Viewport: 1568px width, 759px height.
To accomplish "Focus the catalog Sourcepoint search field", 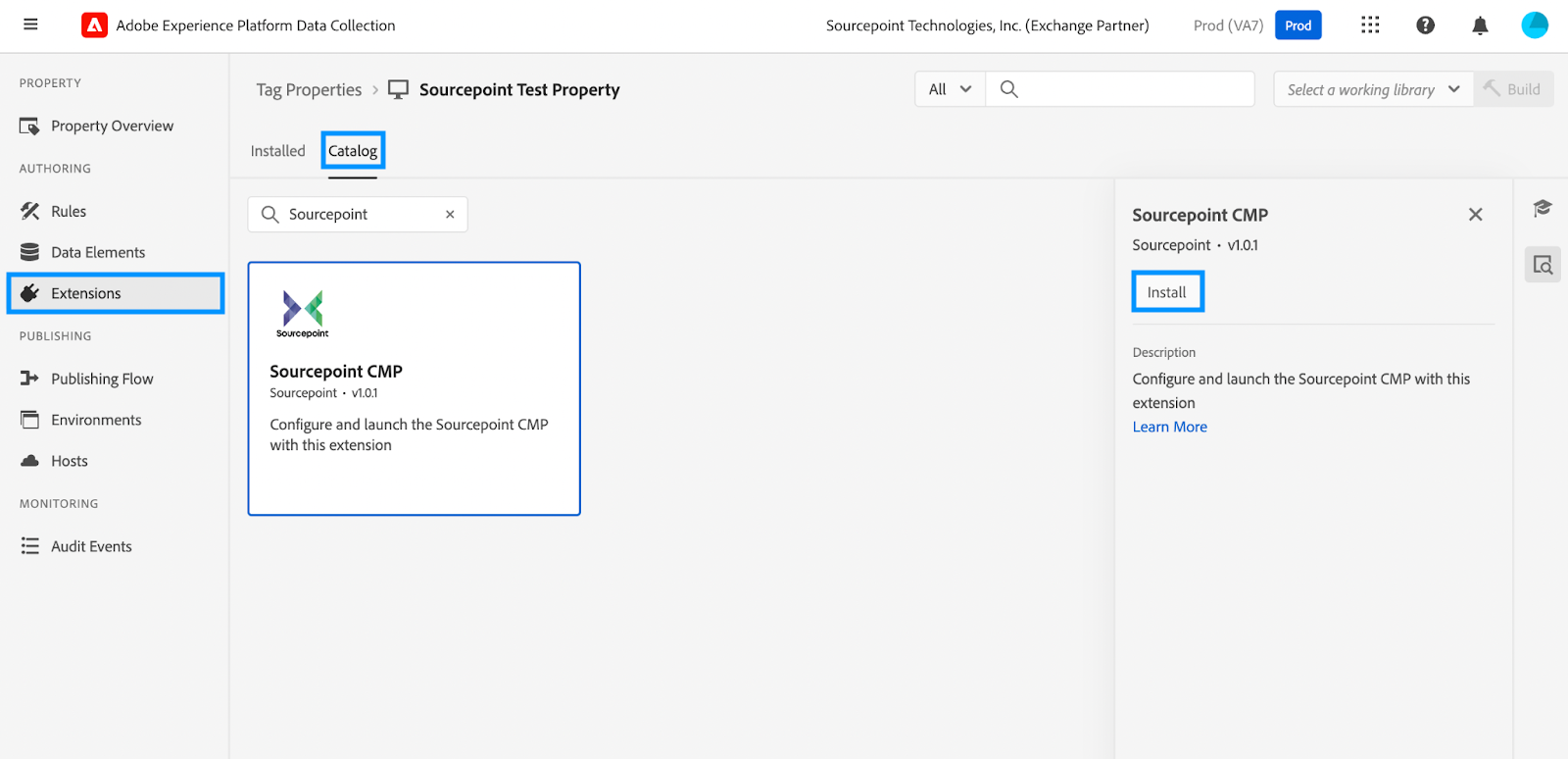I will click(358, 215).
